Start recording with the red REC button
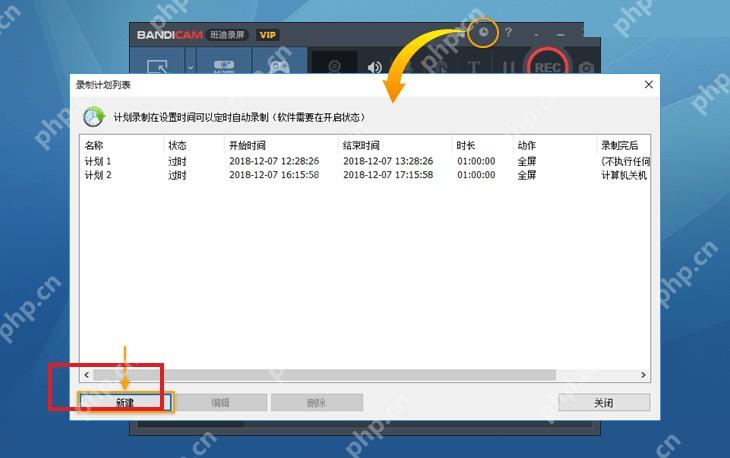The width and height of the screenshot is (730, 458). coord(548,65)
